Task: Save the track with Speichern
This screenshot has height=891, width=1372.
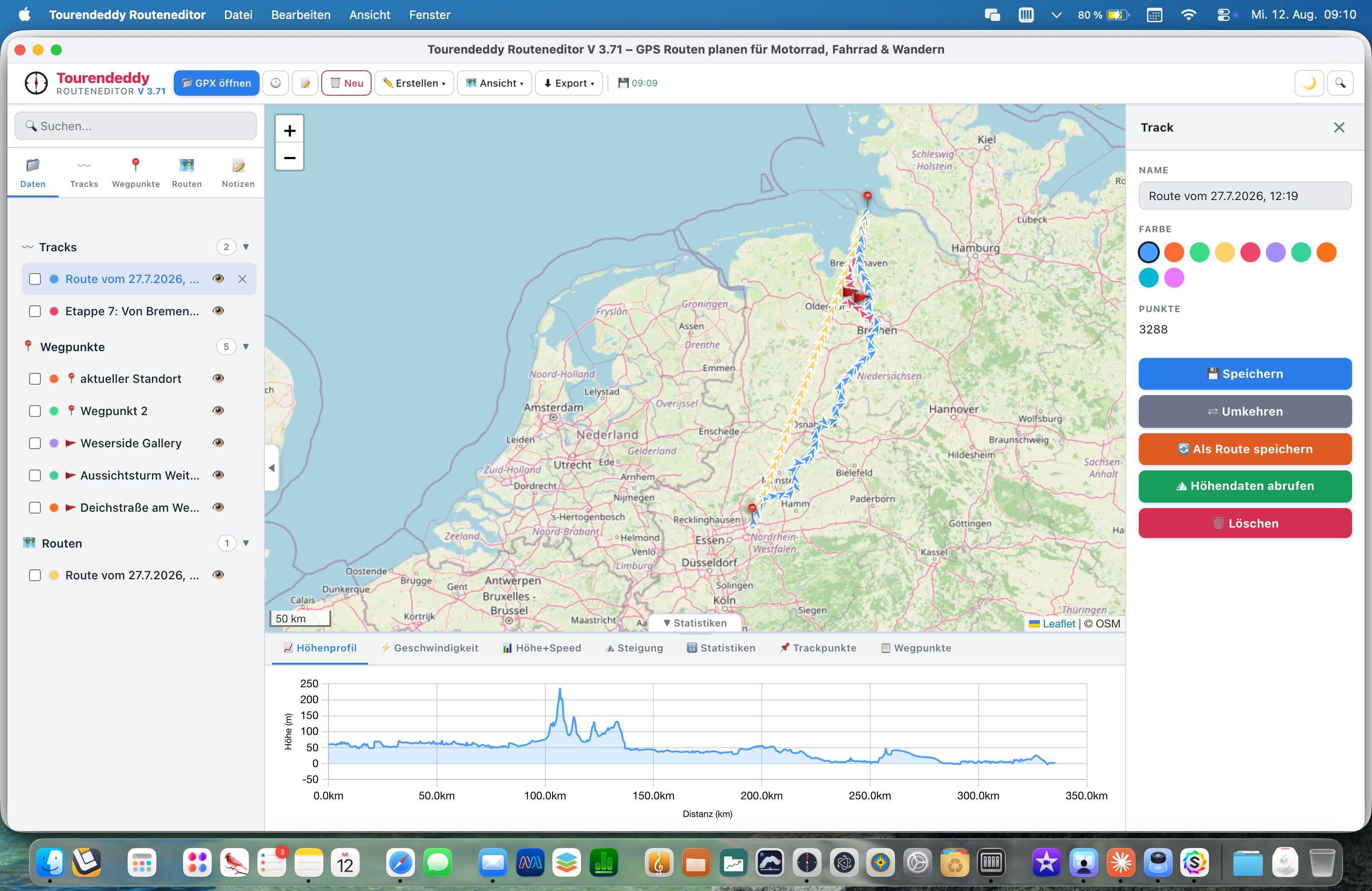Action: (x=1245, y=373)
